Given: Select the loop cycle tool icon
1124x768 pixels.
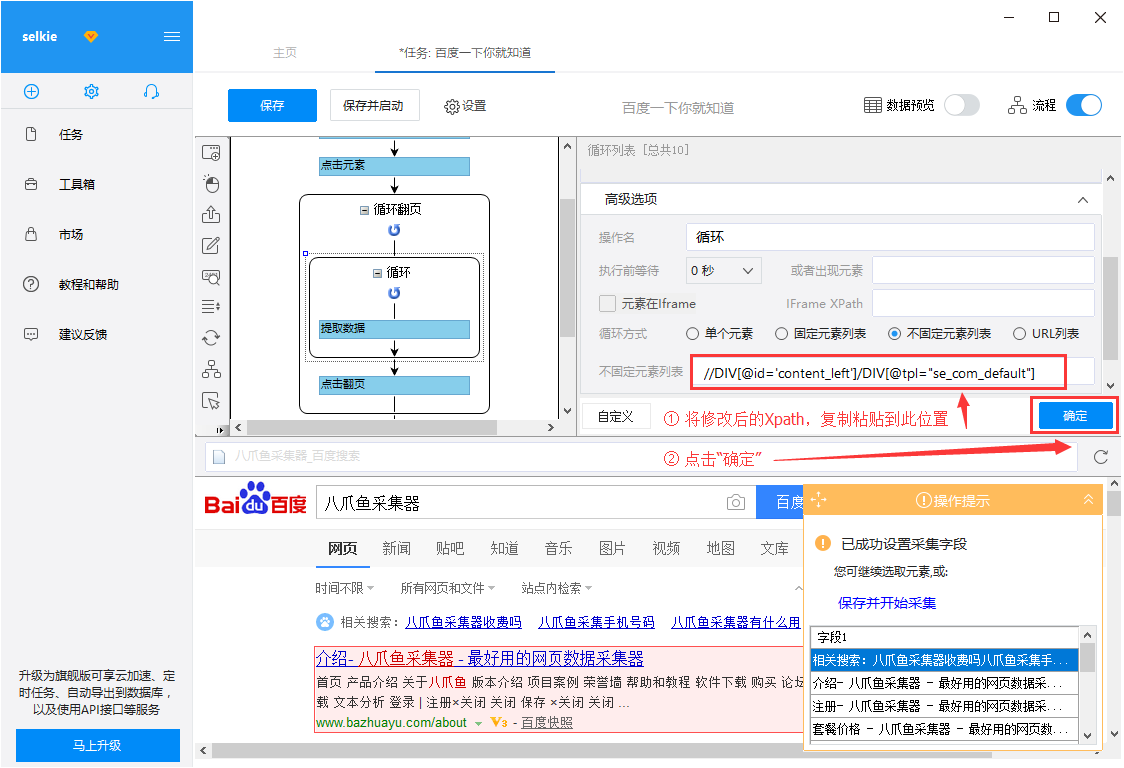Looking at the screenshot, I should [x=211, y=338].
